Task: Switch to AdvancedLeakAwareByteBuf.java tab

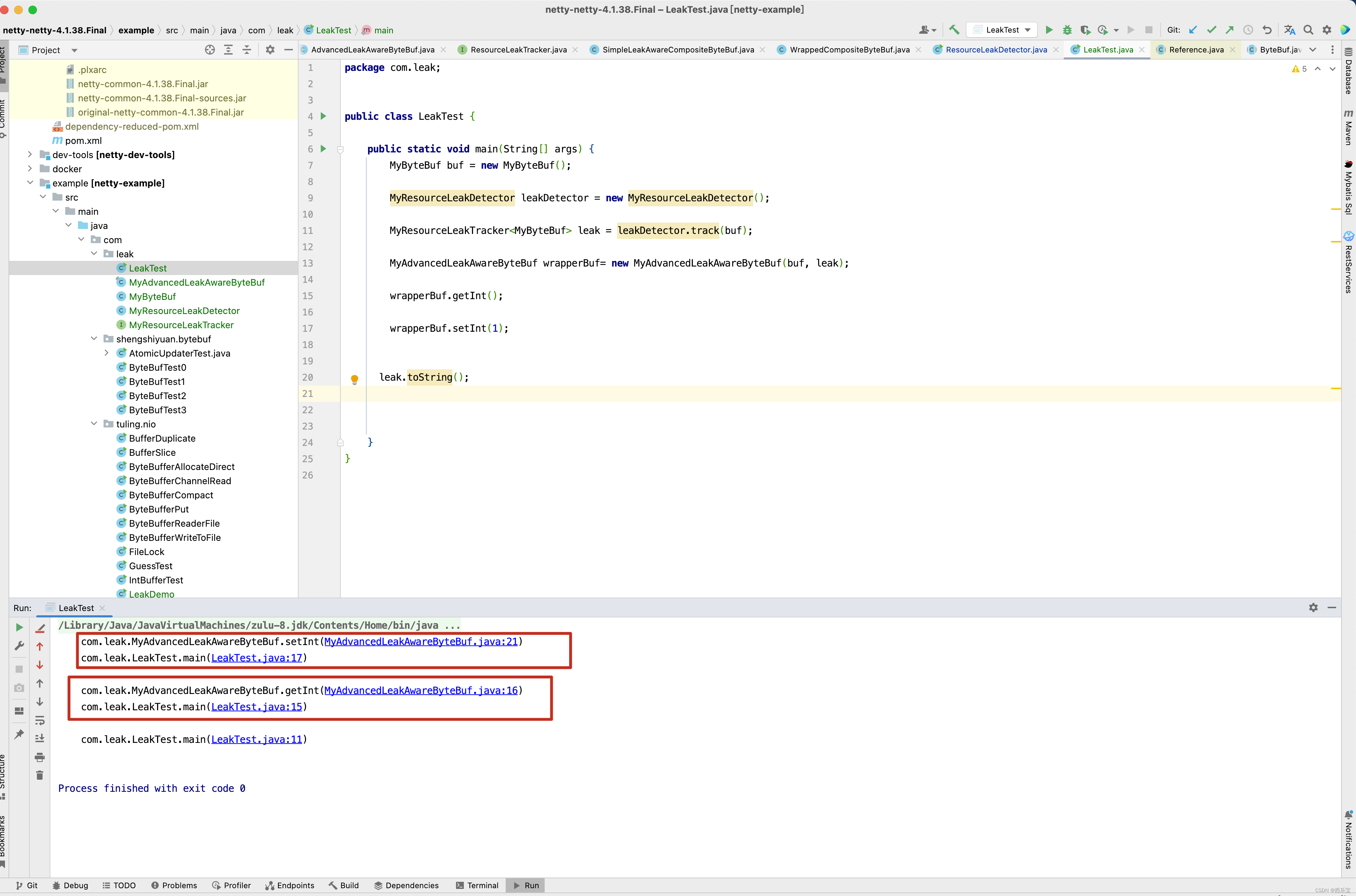Action: 373,50
